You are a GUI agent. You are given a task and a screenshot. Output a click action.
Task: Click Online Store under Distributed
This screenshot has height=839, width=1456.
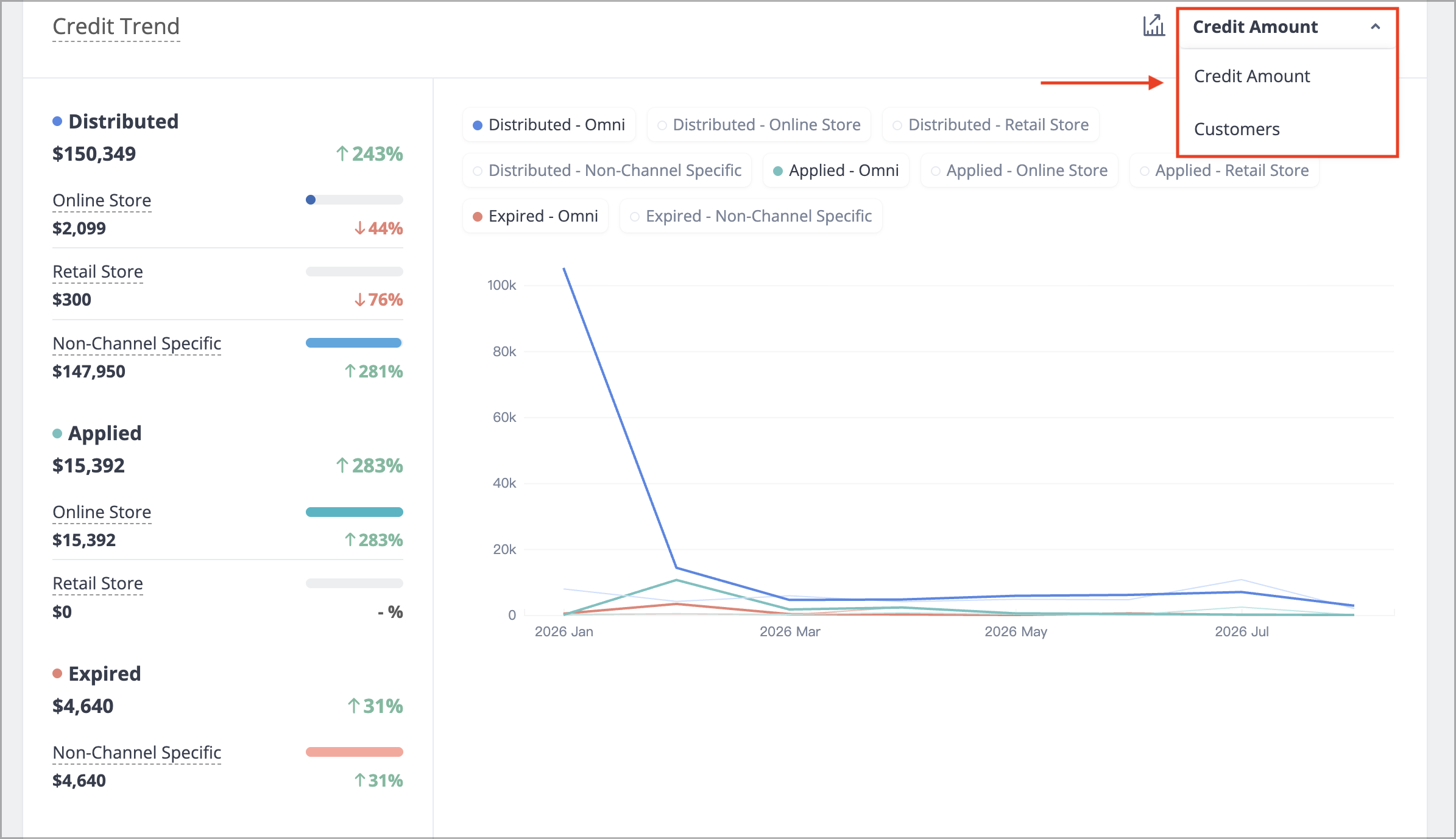tap(102, 200)
